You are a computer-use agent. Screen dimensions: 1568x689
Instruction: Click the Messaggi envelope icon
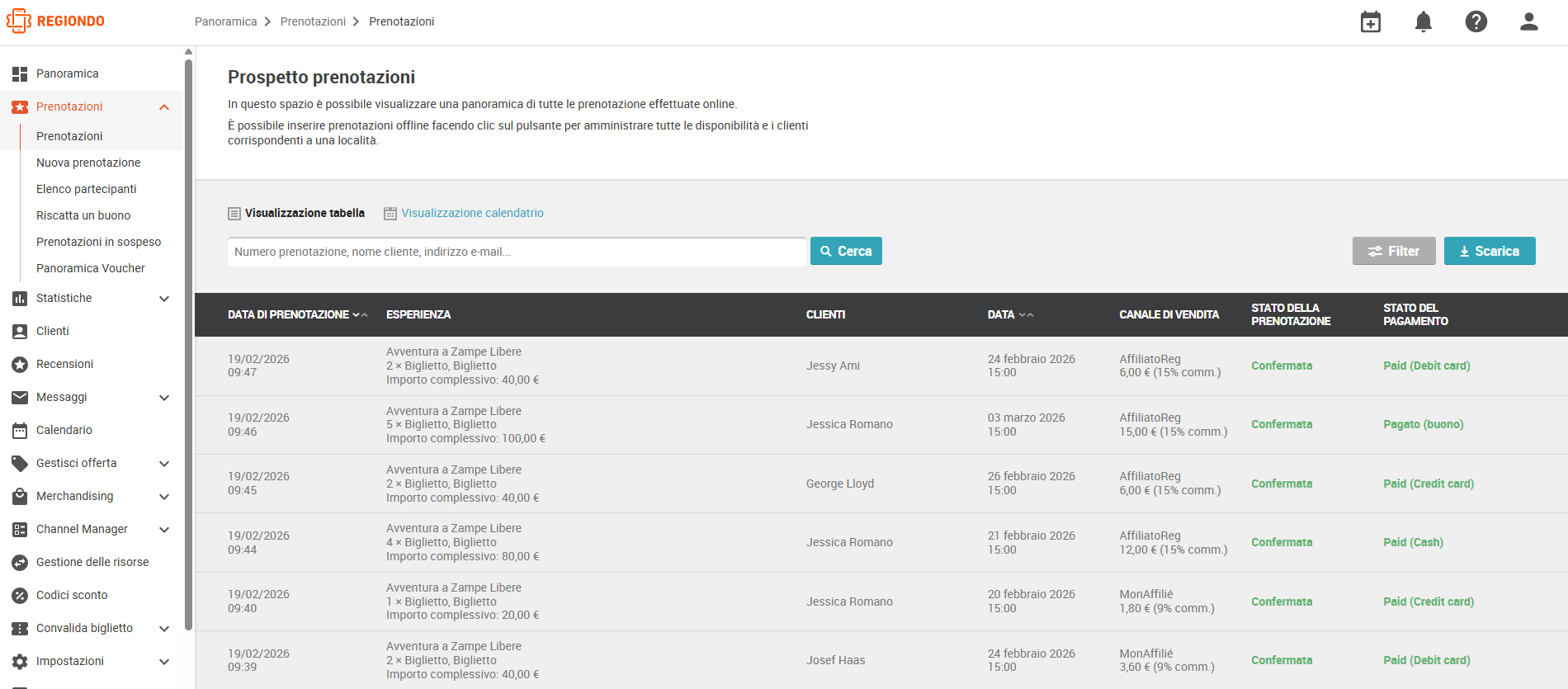20,397
